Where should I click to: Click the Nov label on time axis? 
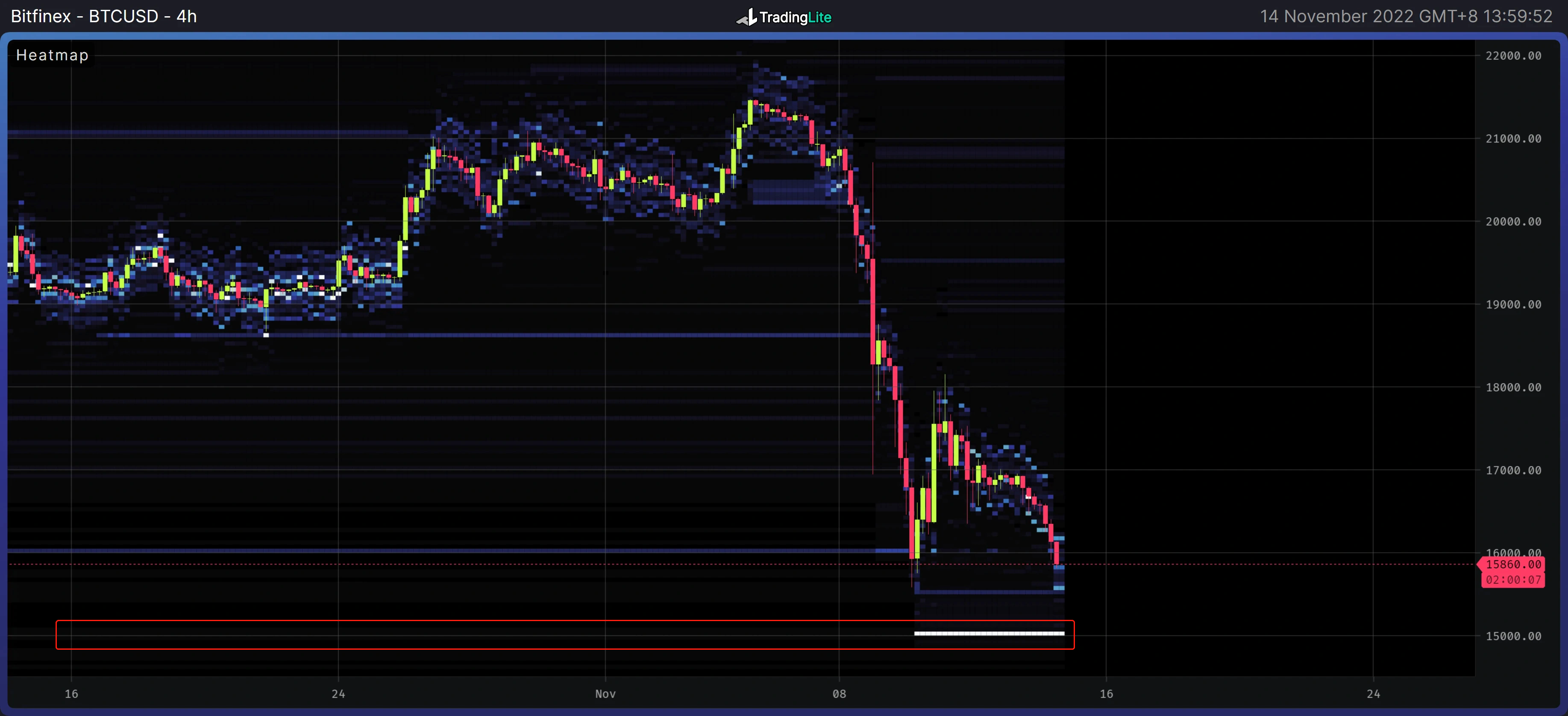point(605,694)
